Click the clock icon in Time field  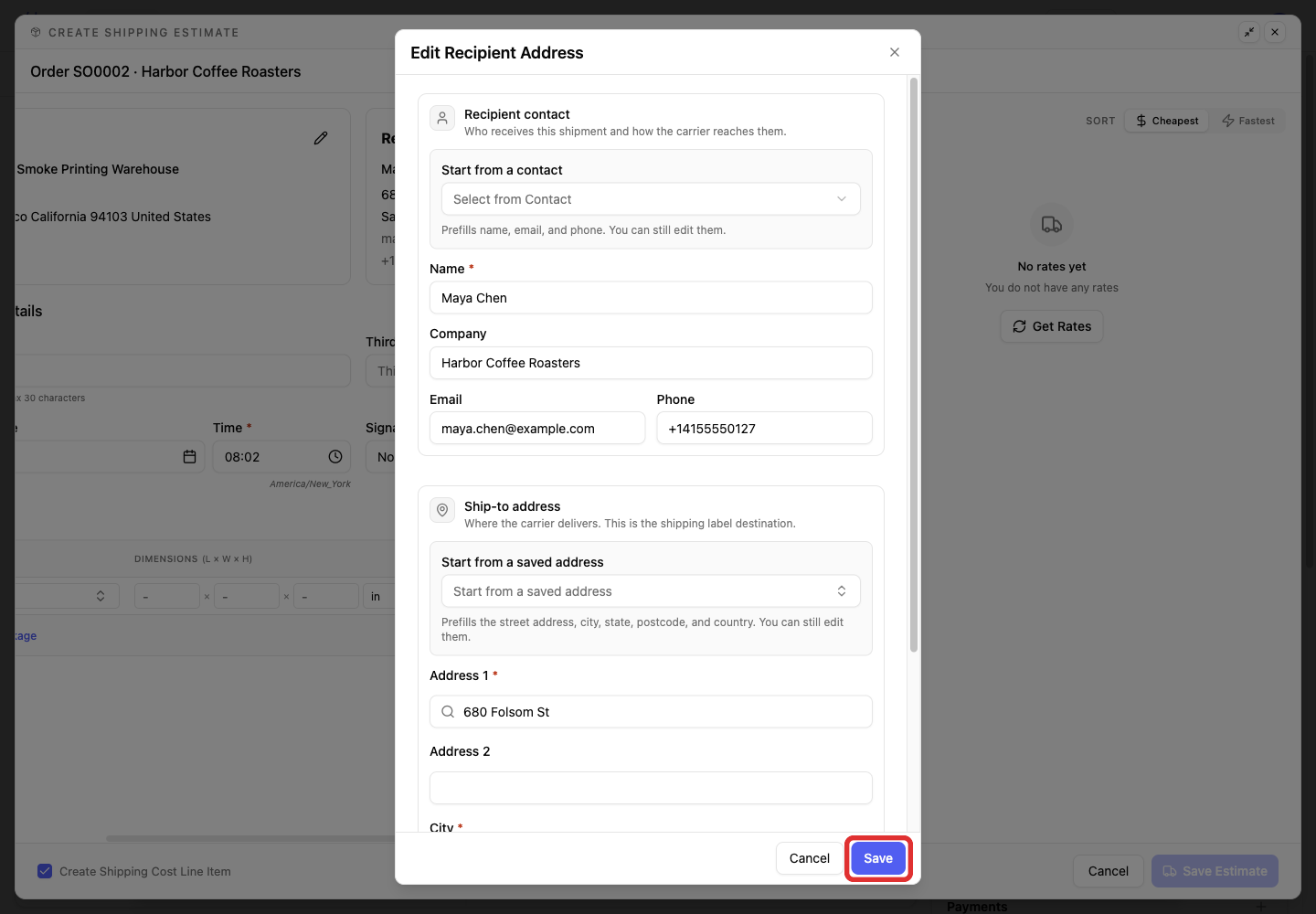[335, 457]
